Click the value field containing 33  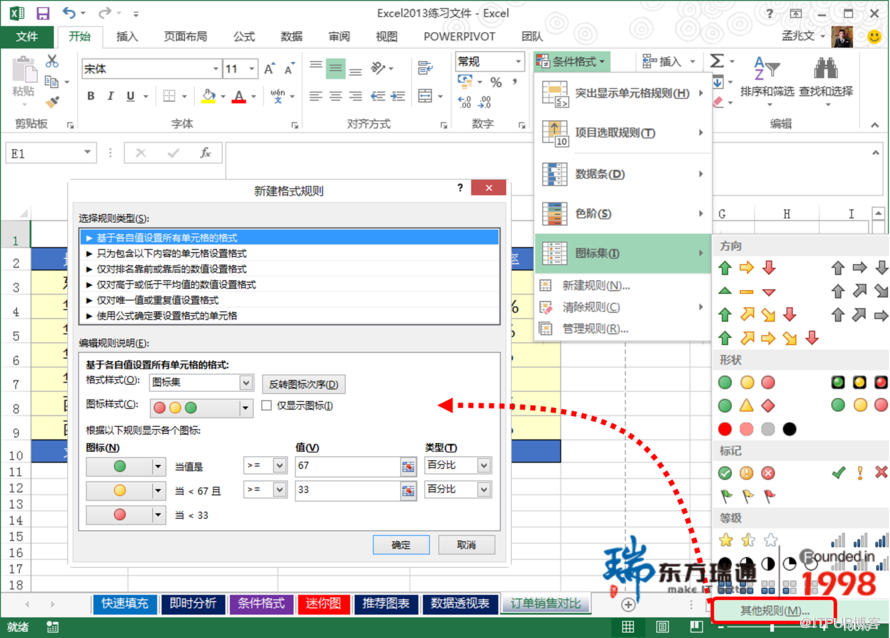point(346,490)
